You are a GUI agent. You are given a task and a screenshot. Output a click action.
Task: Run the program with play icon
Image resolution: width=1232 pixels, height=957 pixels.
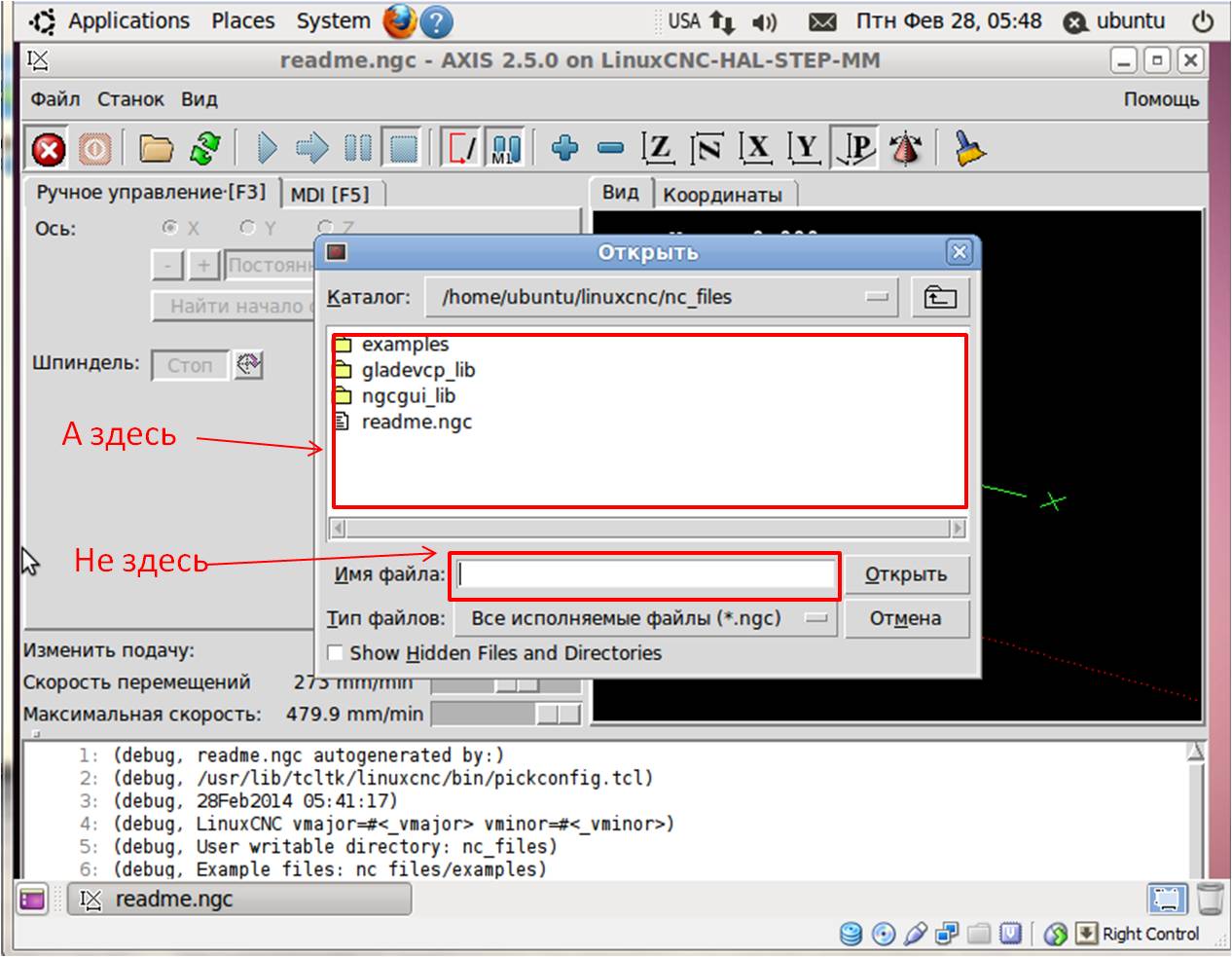267,149
